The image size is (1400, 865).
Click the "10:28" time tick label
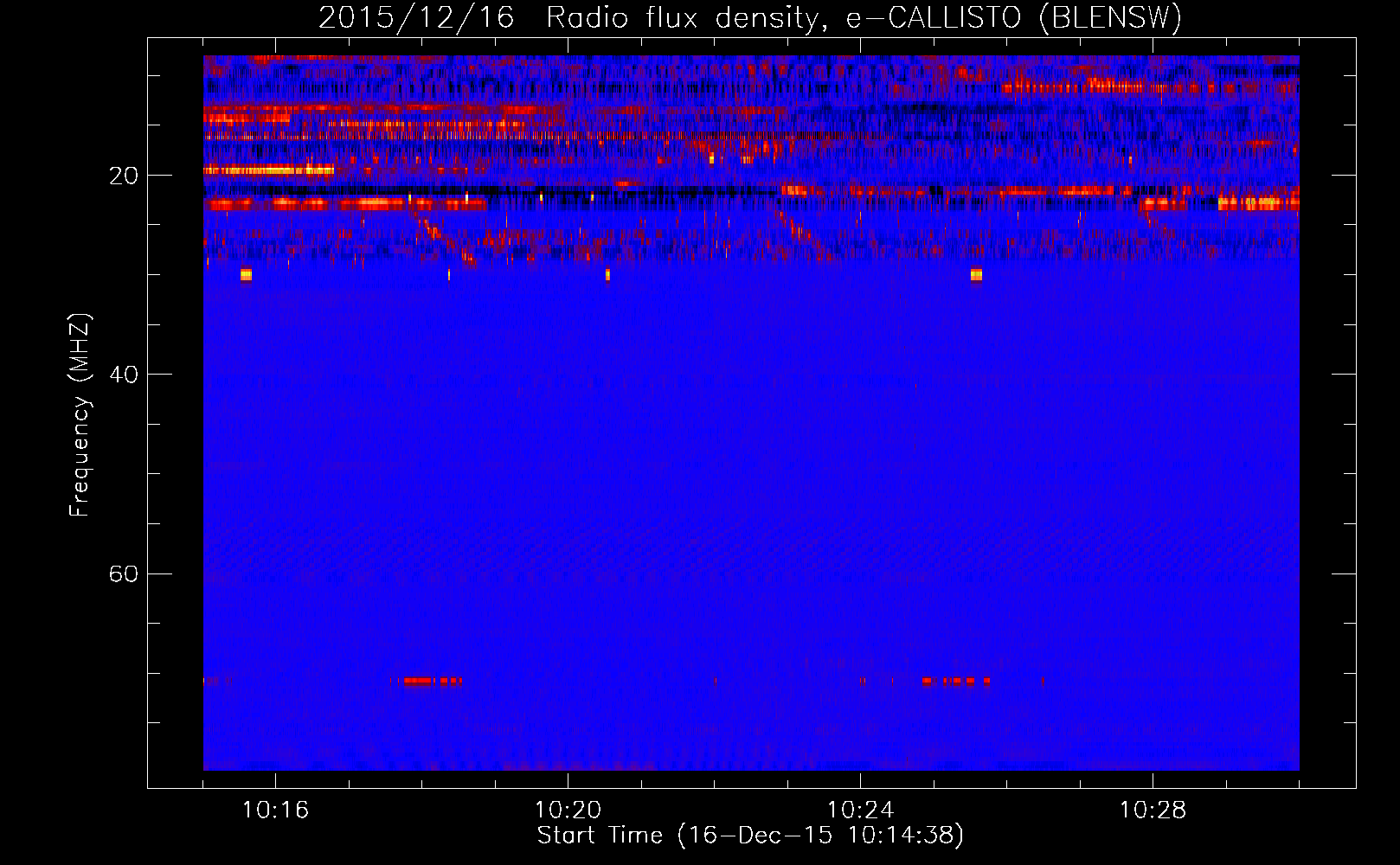click(1153, 811)
